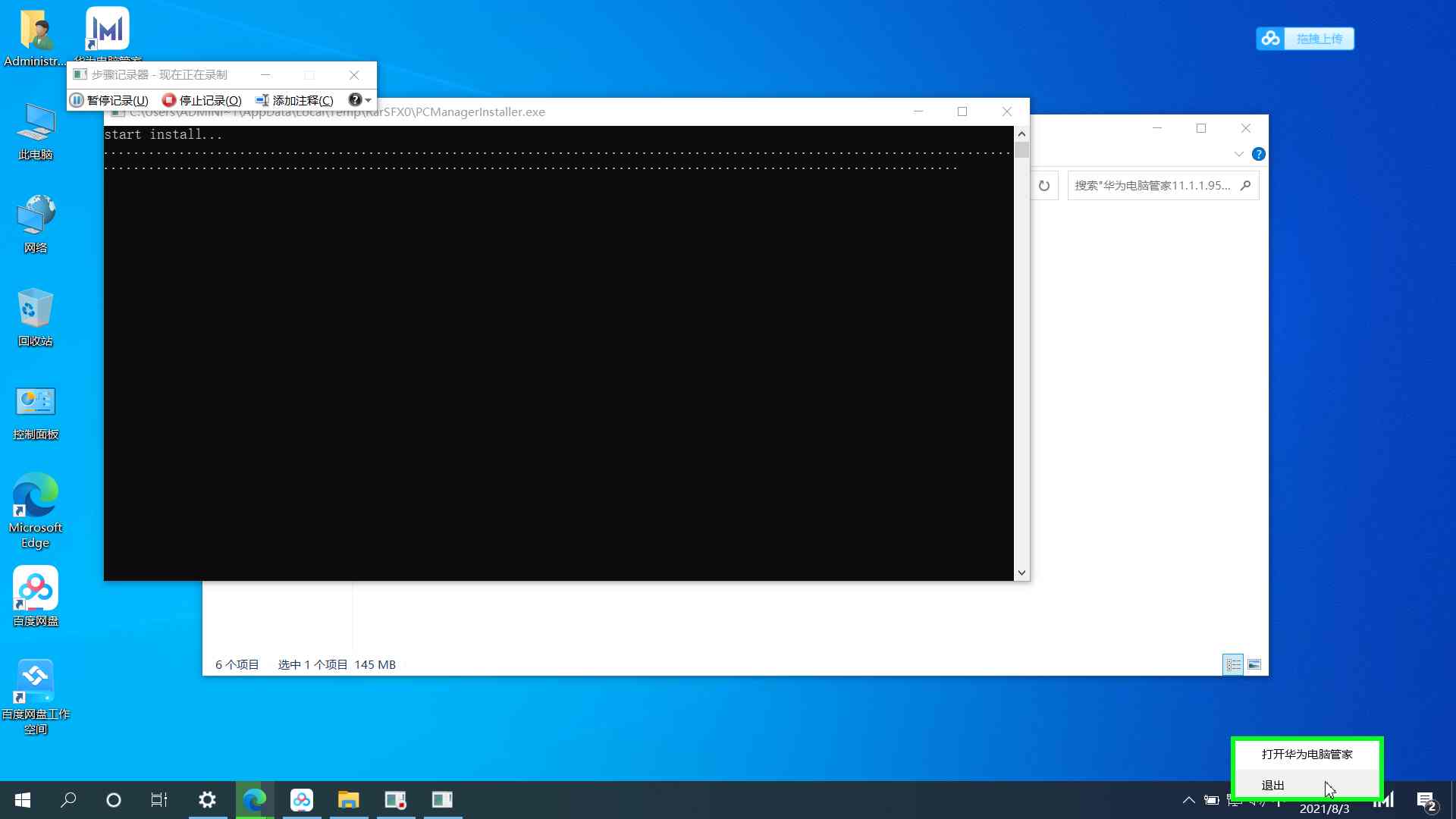Show hidden system tray icons

1188,800
